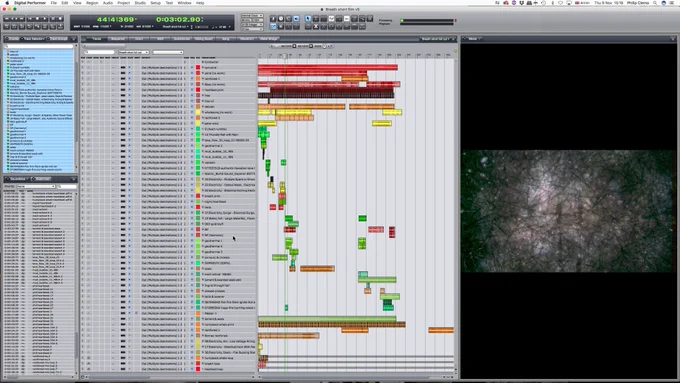680x383 pixels.
Task: Open the Setup menu
Action: (x=155, y=3)
